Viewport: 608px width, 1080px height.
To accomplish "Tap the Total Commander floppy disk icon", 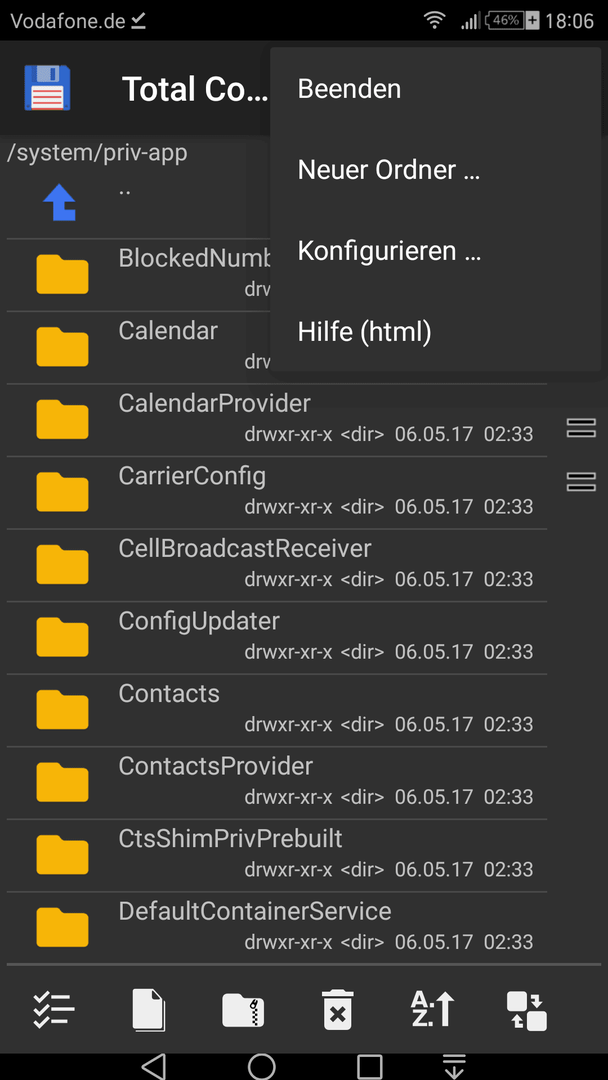I will [x=48, y=88].
